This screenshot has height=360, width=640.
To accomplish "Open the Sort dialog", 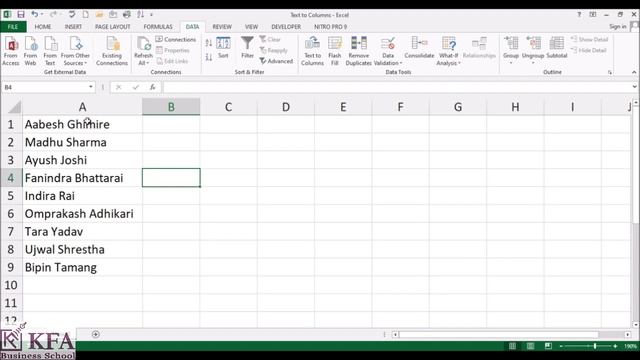I will (223, 48).
